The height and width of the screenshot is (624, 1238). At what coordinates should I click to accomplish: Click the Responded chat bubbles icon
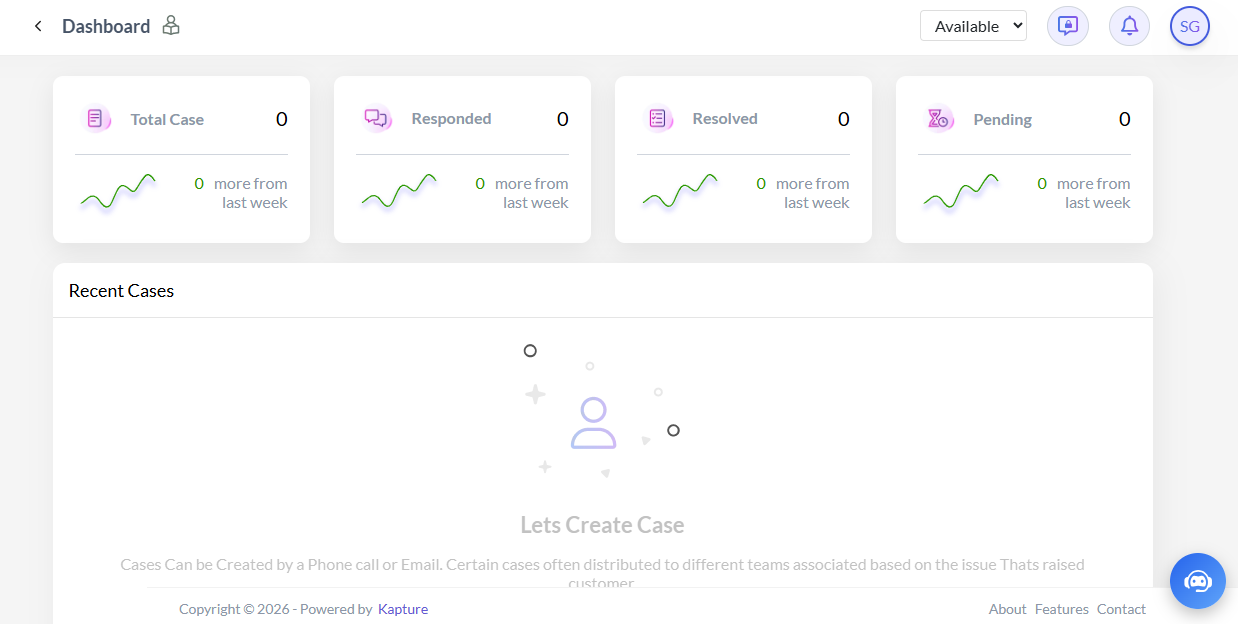[x=376, y=119]
